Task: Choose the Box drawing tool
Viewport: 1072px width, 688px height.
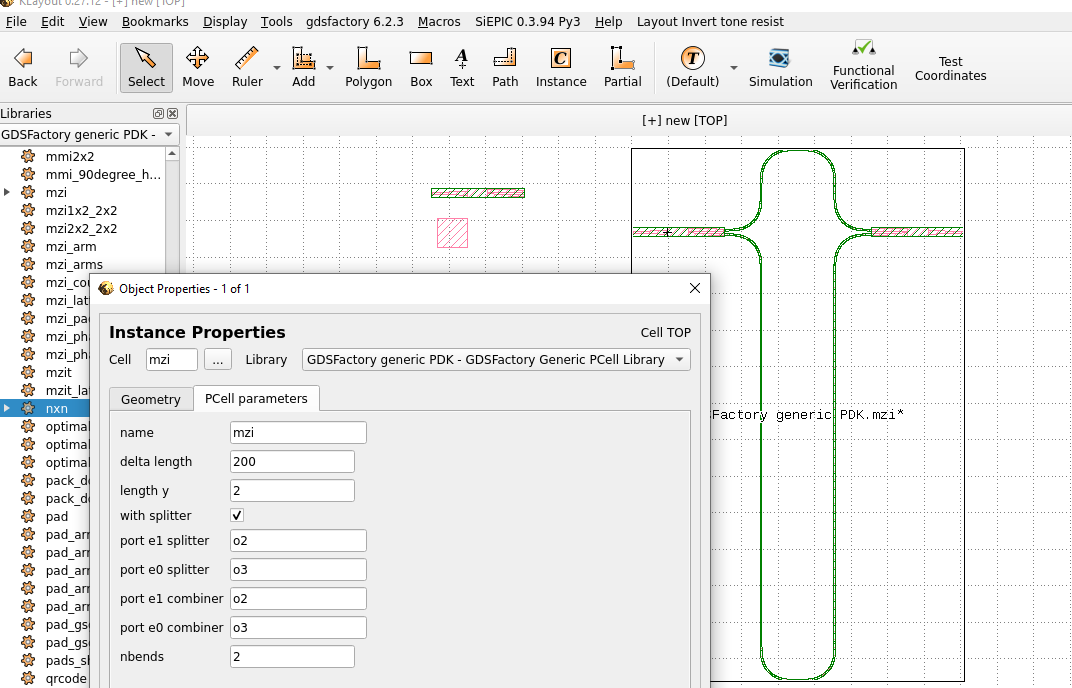Action: 420,67
